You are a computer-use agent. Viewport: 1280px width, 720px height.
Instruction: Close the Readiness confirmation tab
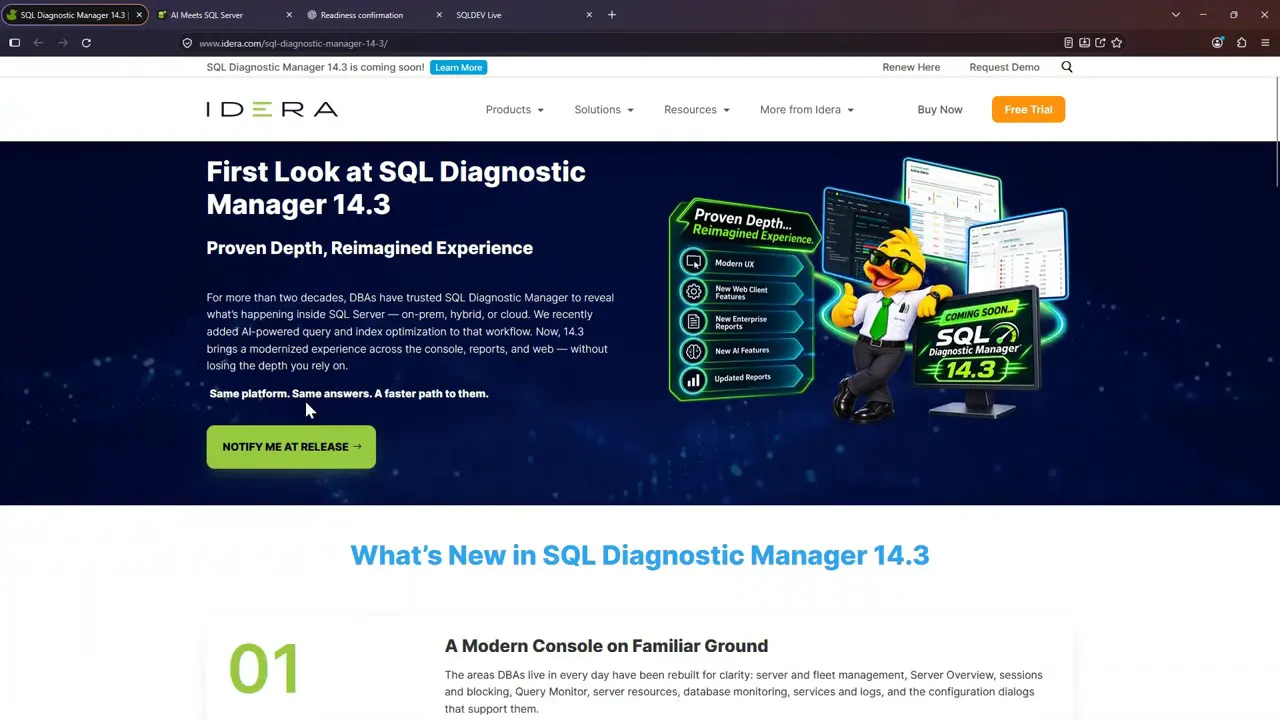pyautogui.click(x=439, y=15)
